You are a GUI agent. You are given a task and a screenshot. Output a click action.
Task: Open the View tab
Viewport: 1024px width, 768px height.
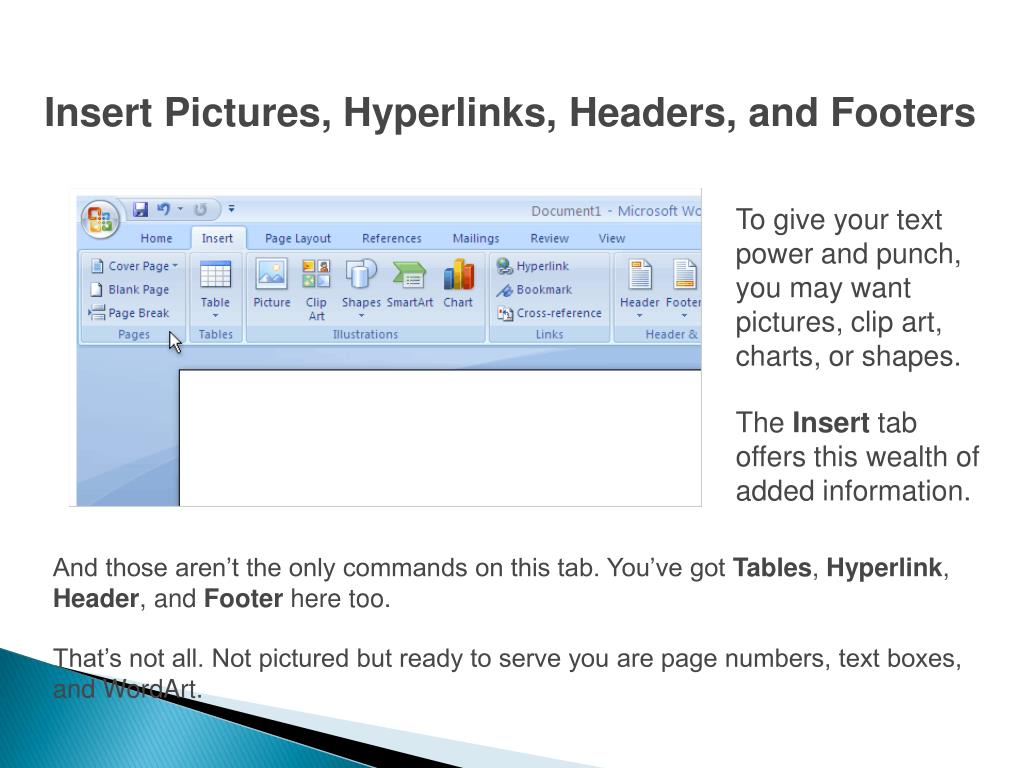click(612, 238)
